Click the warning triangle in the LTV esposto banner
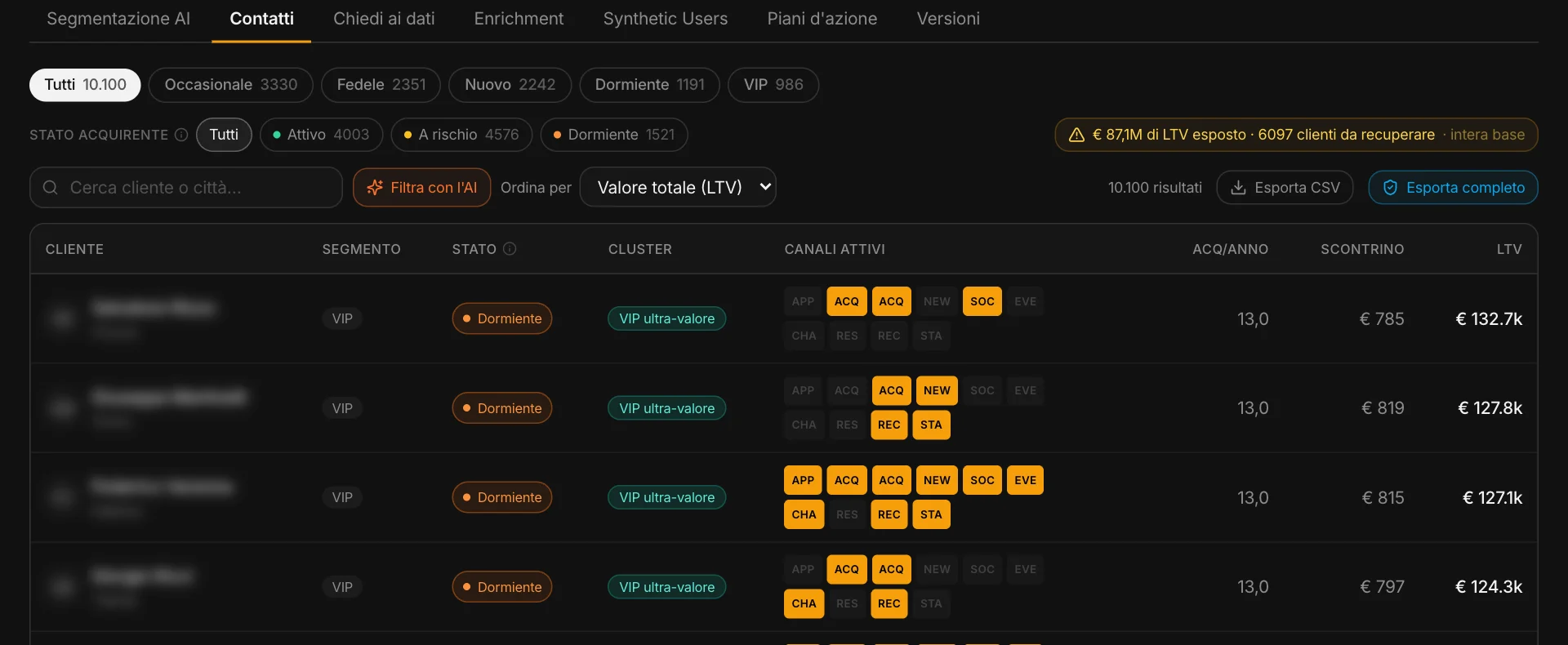The height and width of the screenshot is (645, 1568). pos(1077,135)
